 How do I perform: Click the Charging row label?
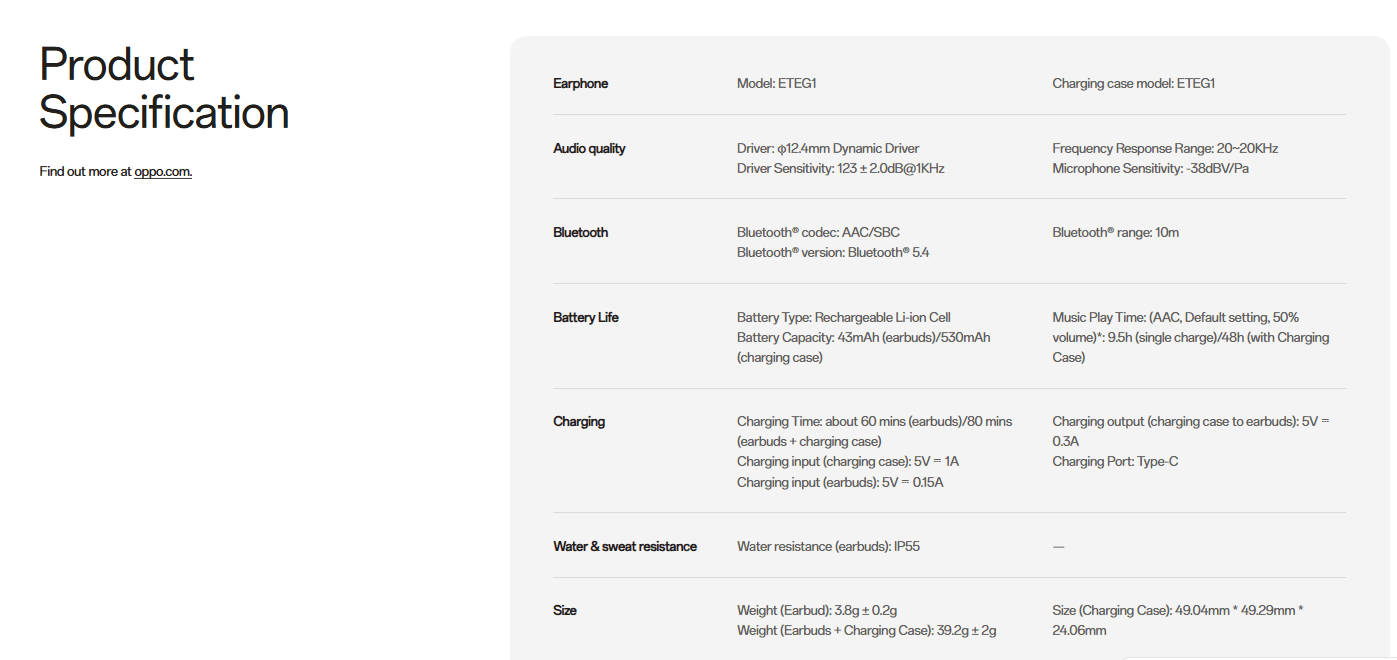click(579, 422)
